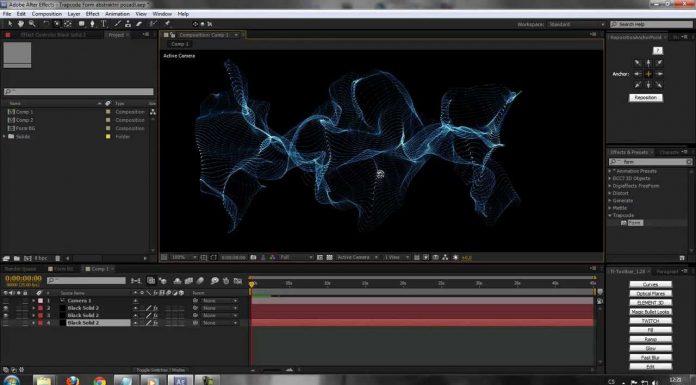Image resolution: width=696 pixels, height=385 pixels.
Task: Select the Brush tool
Action: pyautogui.click(x=117, y=24)
